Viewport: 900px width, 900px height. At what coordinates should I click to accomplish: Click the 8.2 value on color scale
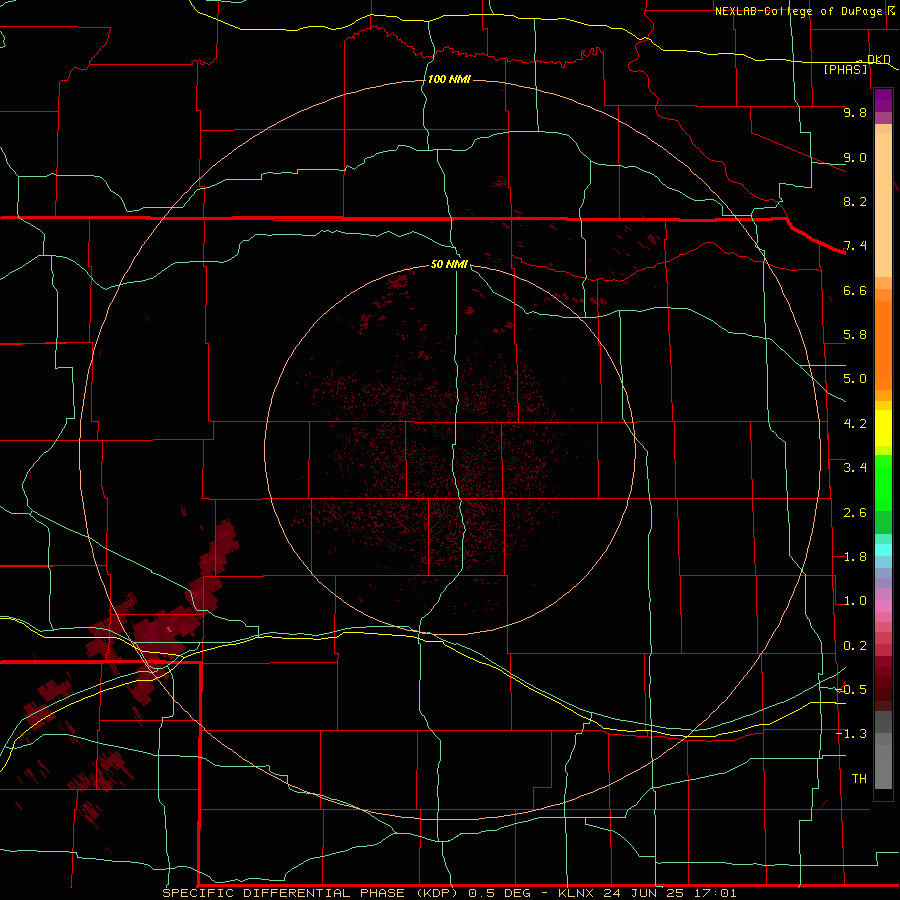pos(855,201)
